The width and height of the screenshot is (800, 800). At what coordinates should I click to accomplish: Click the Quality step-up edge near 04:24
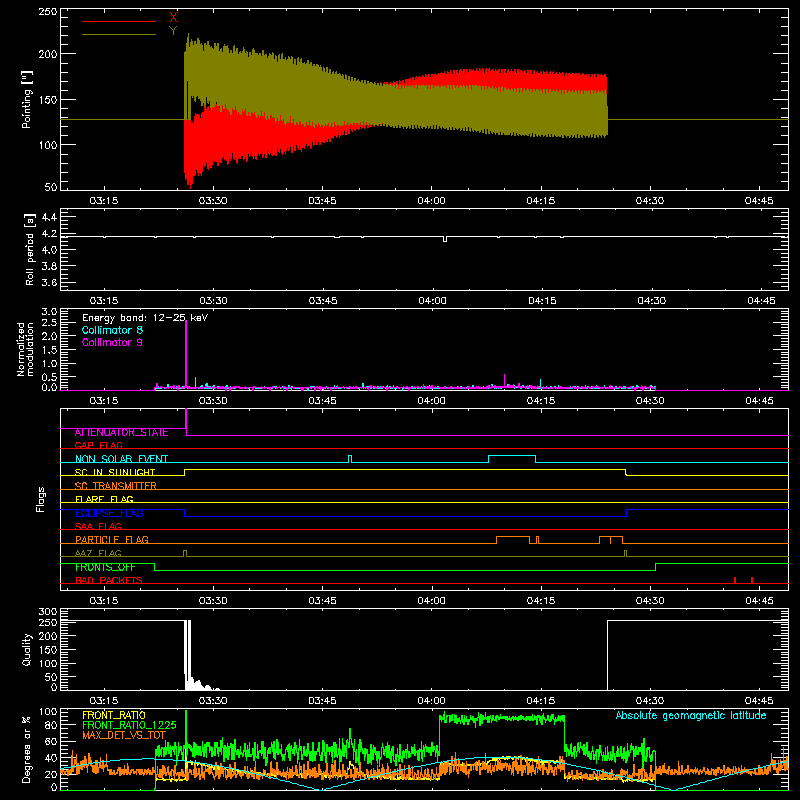(x=607, y=655)
